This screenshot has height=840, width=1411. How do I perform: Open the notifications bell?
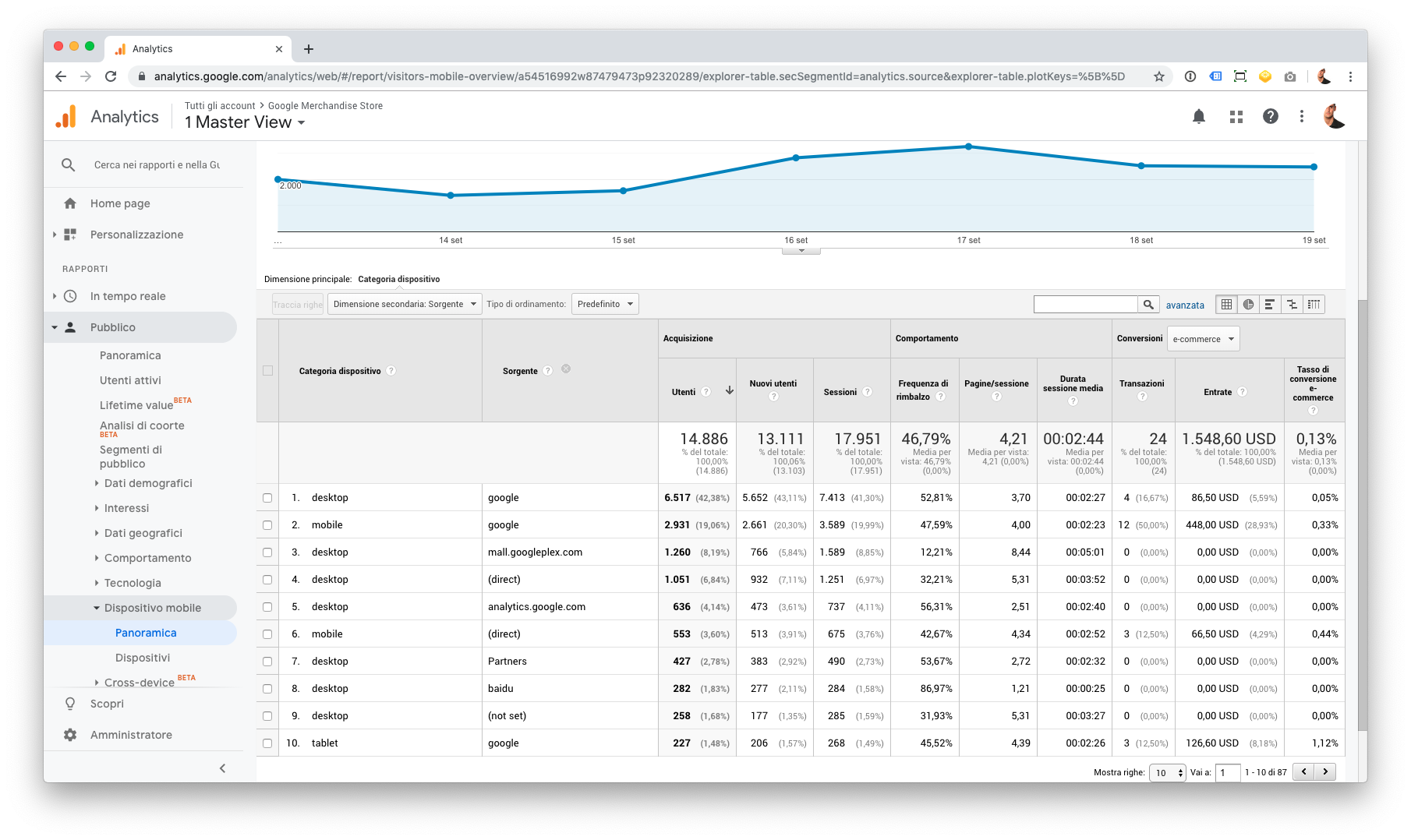click(x=1199, y=117)
